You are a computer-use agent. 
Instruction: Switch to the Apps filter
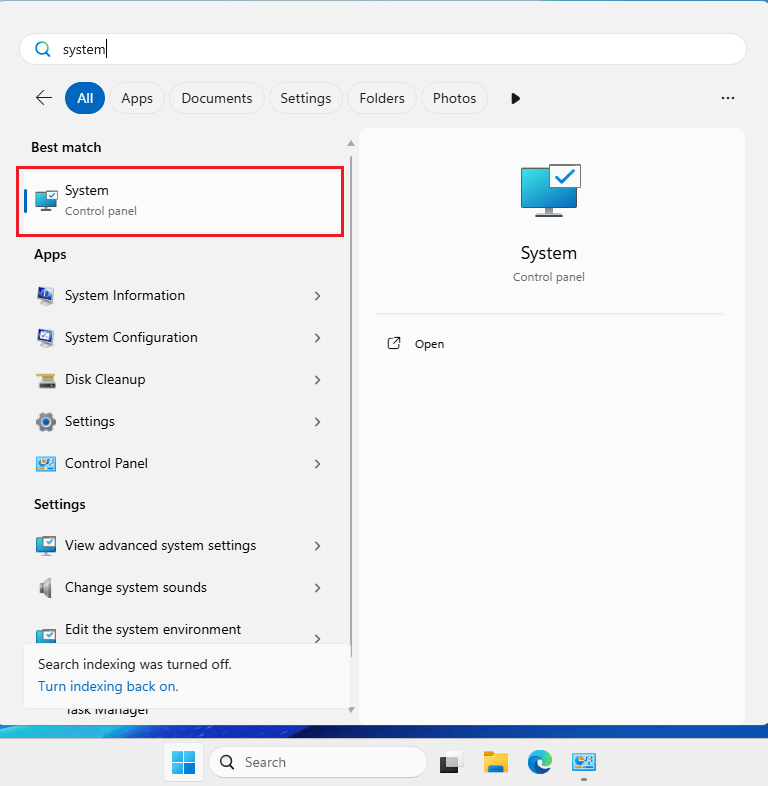(x=137, y=98)
